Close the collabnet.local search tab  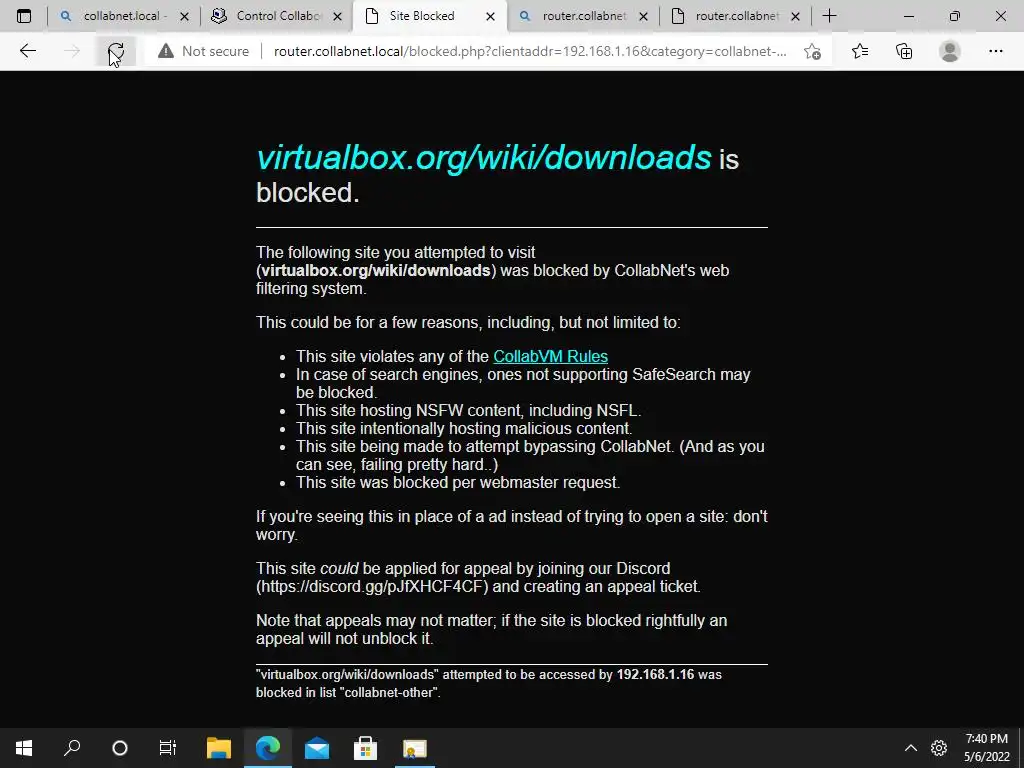point(184,16)
